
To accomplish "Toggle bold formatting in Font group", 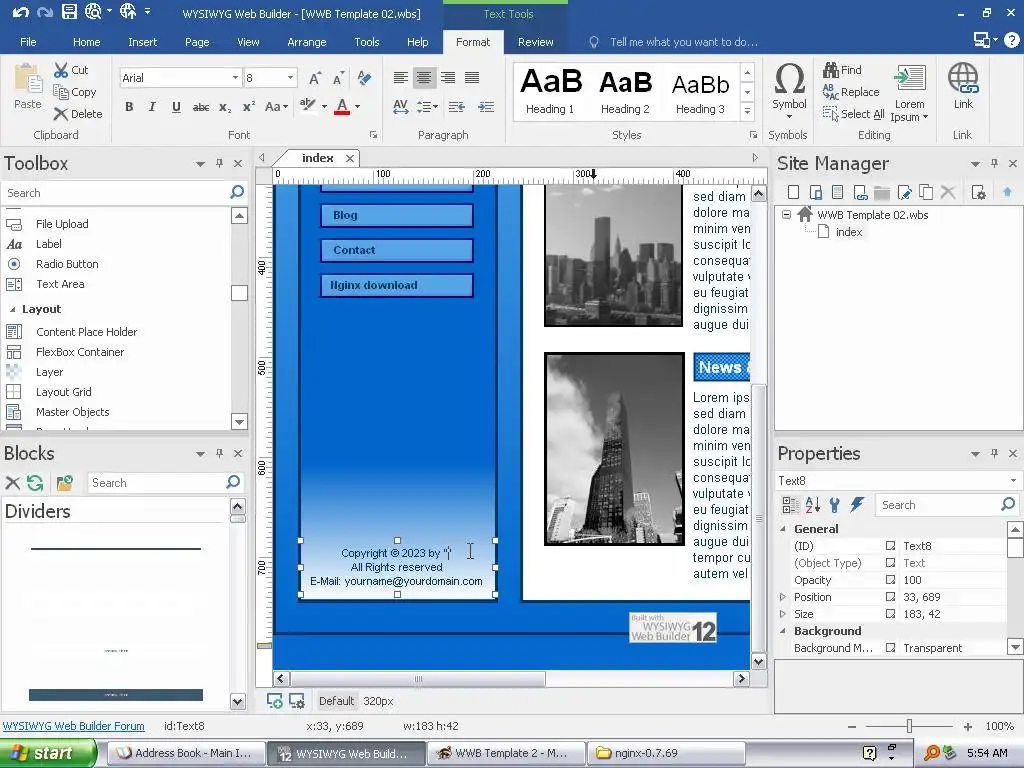I will (x=129, y=107).
